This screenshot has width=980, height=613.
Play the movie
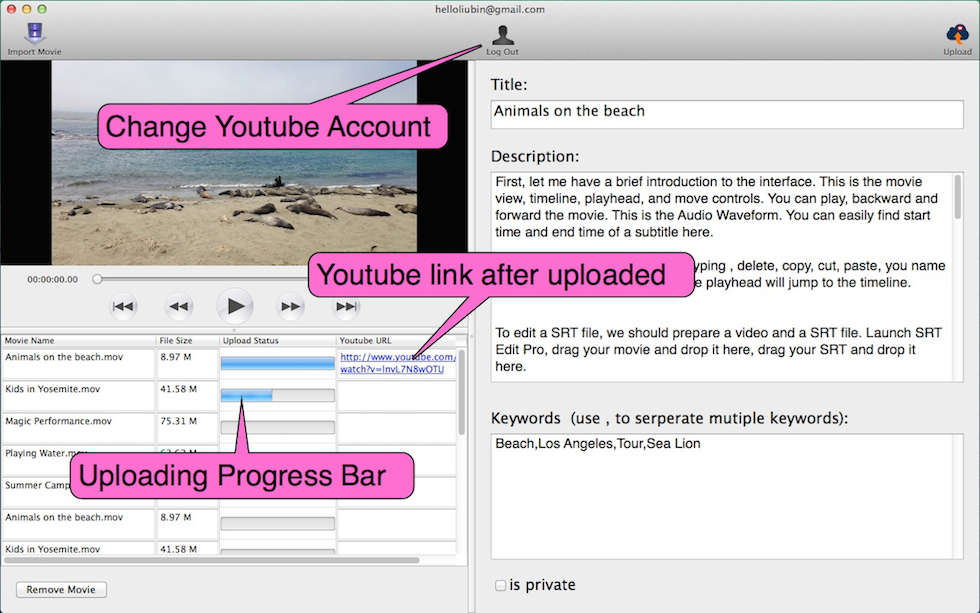pyautogui.click(x=235, y=306)
